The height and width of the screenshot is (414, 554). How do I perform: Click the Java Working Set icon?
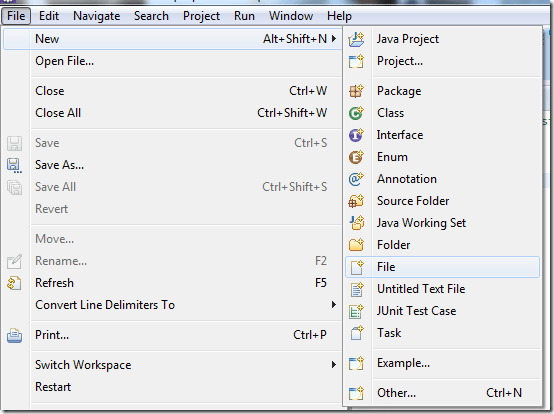coord(357,223)
